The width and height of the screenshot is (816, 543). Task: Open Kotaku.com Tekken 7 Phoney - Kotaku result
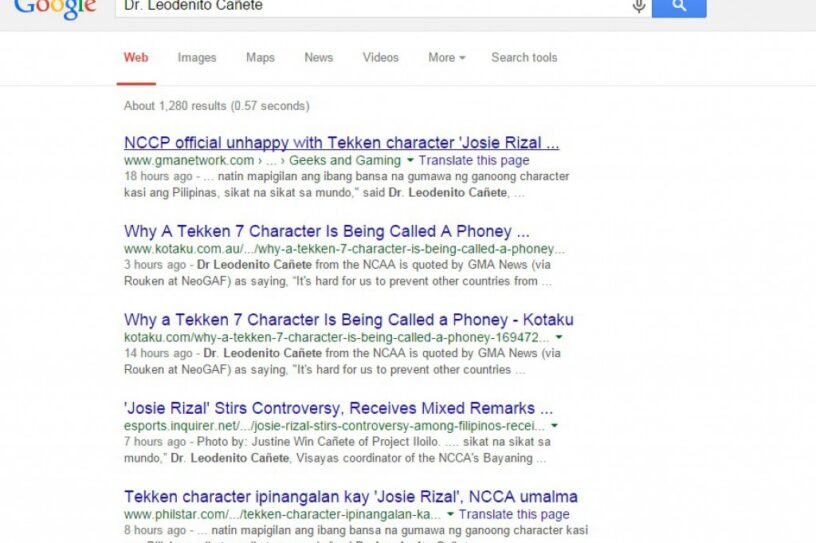tap(349, 320)
